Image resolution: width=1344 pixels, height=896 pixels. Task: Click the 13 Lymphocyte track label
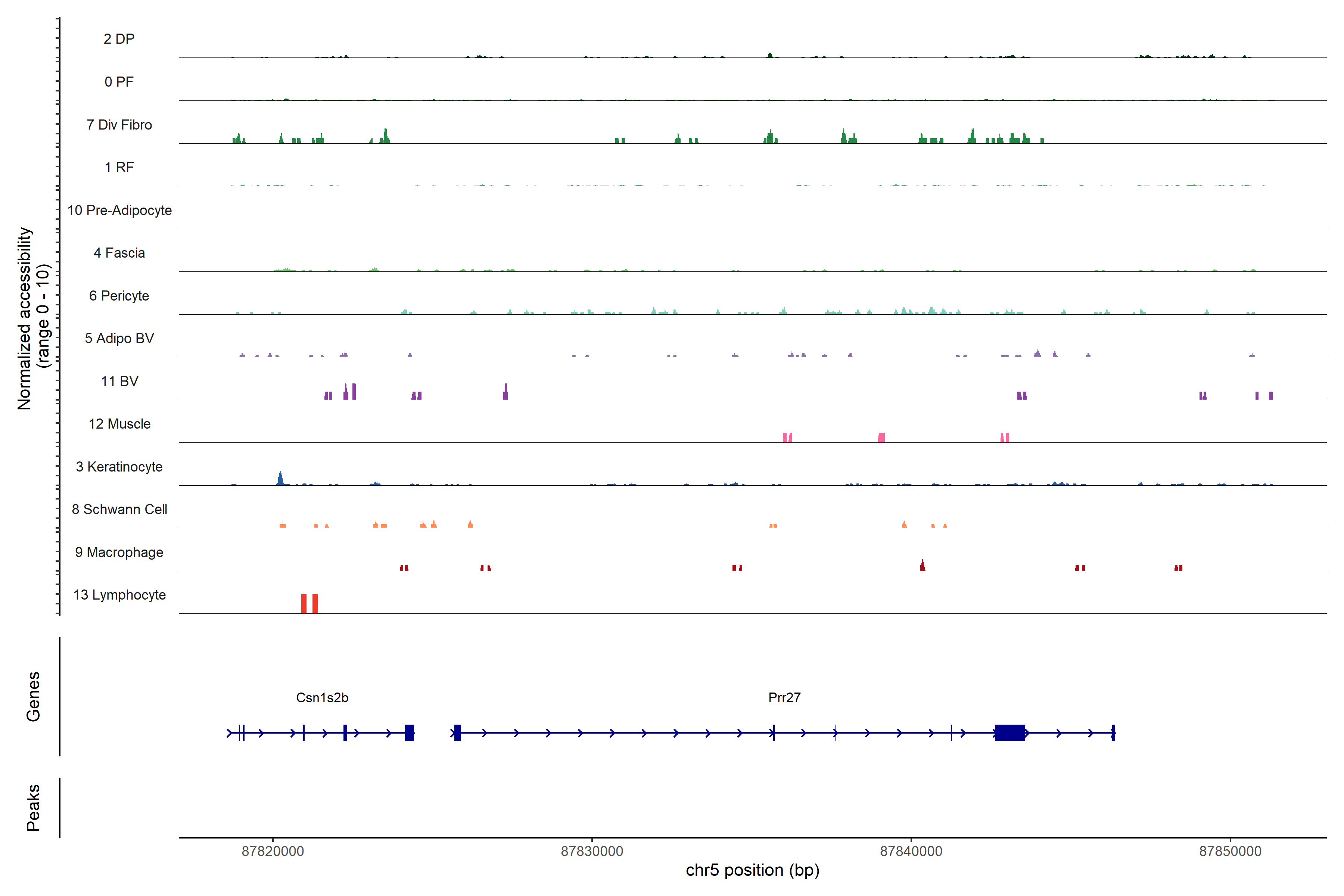coord(119,595)
